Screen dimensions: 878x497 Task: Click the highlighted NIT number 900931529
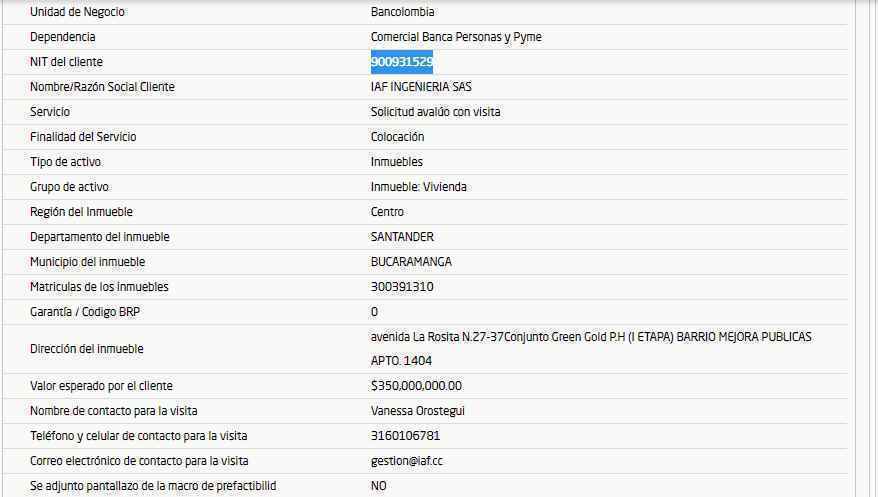pyautogui.click(x=401, y=62)
